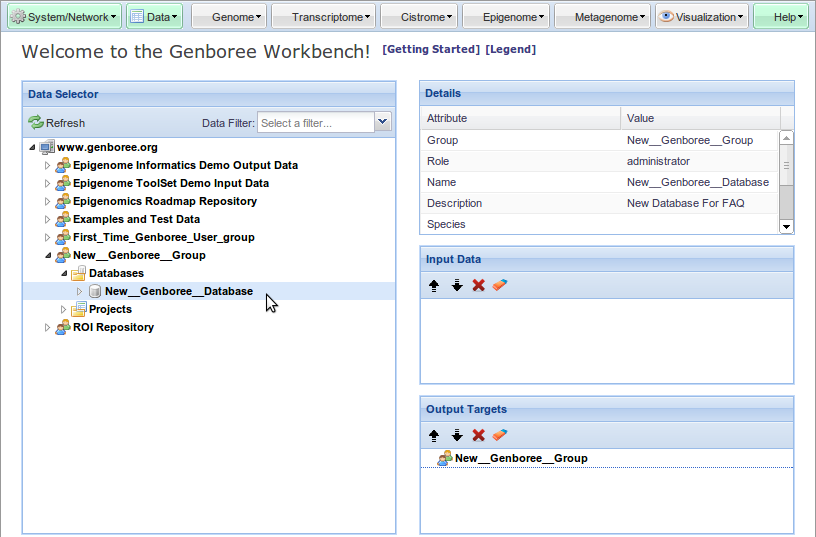The height and width of the screenshot is (537, 816).
Task: Click eraser clear icon in Output Targets
Action: pos(501,435)
